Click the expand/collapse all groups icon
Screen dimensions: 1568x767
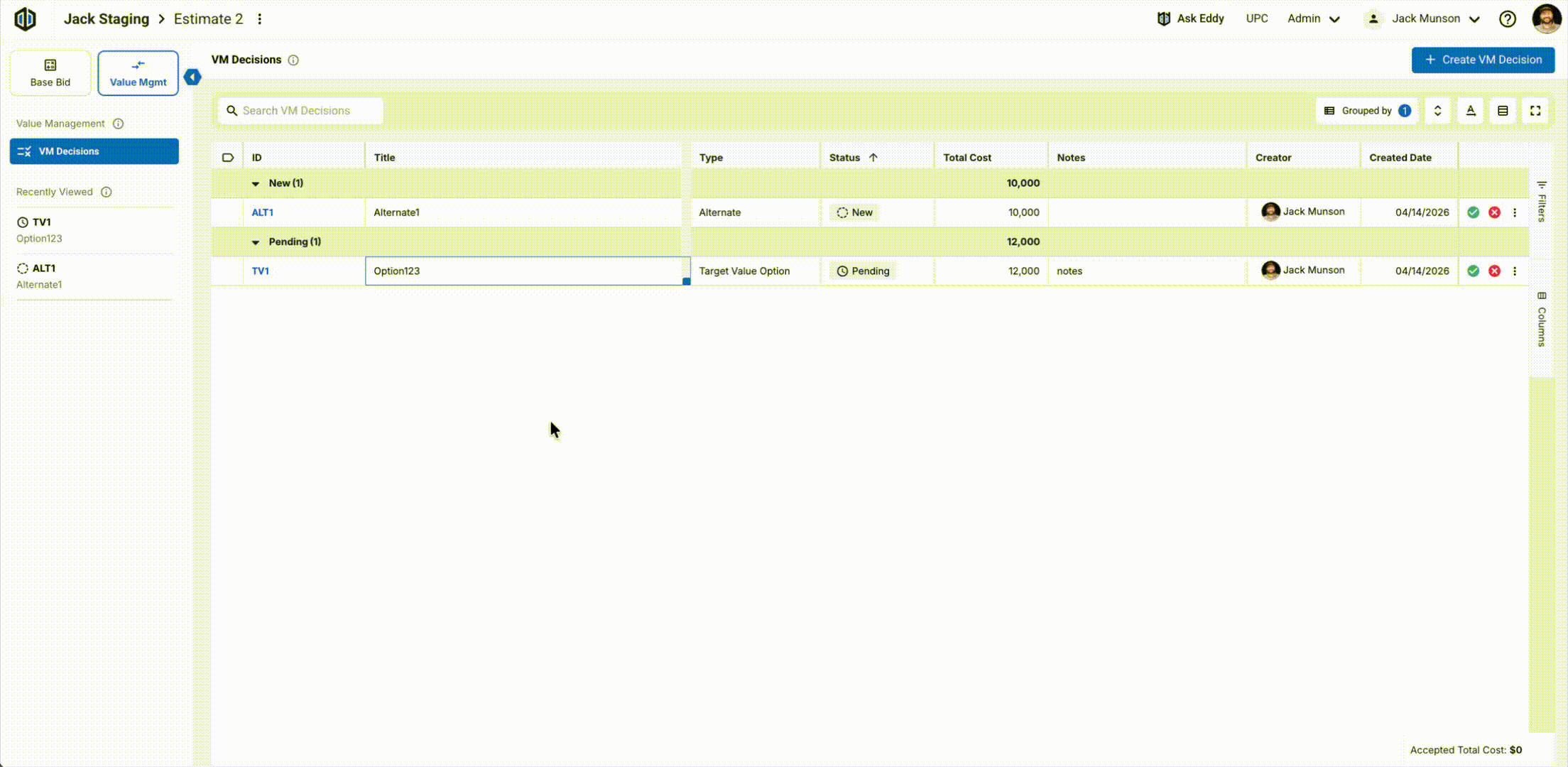point(1437,111)
